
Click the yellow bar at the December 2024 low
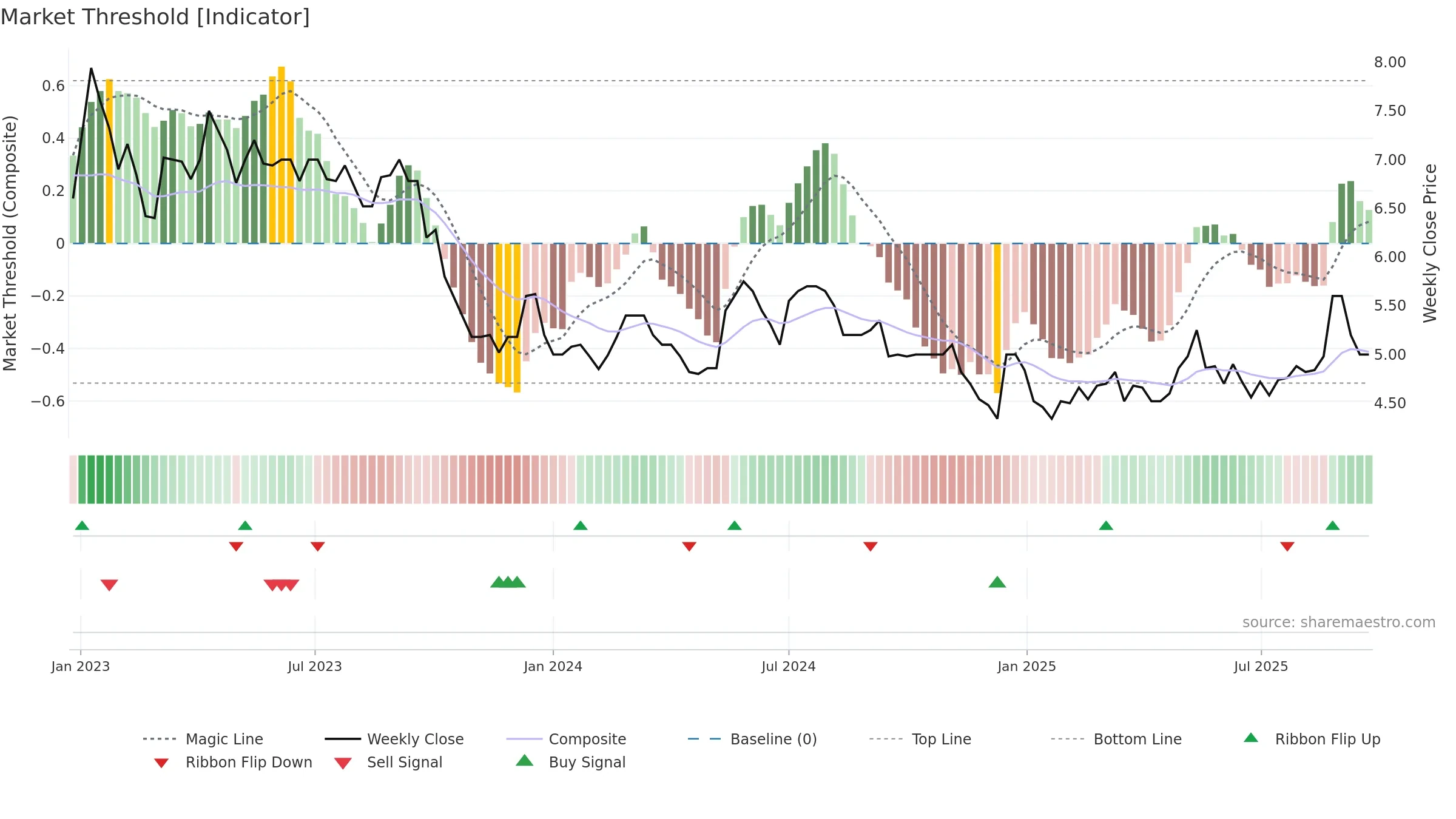[x=997, y=318]
